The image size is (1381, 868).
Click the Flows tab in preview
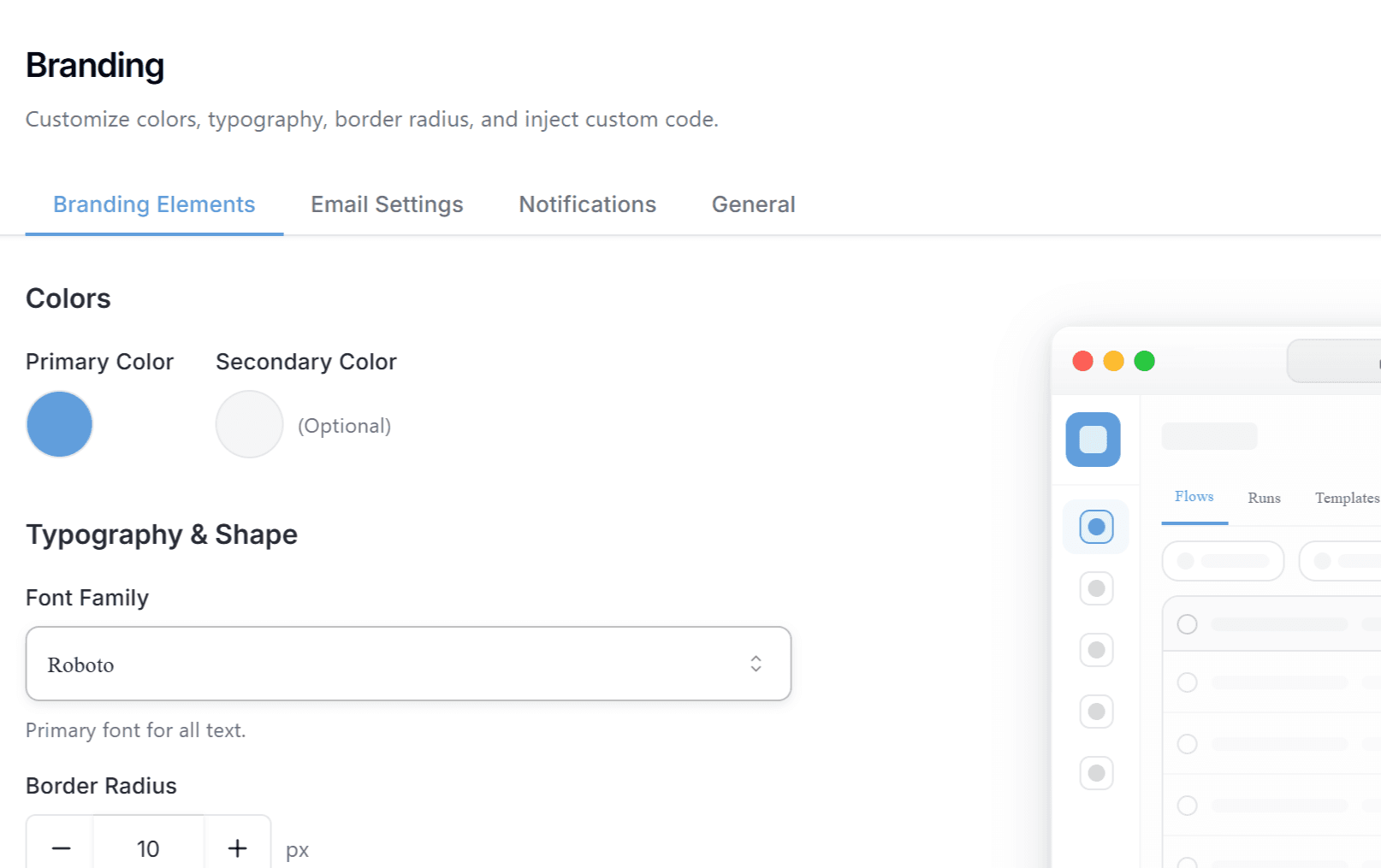1194,497
